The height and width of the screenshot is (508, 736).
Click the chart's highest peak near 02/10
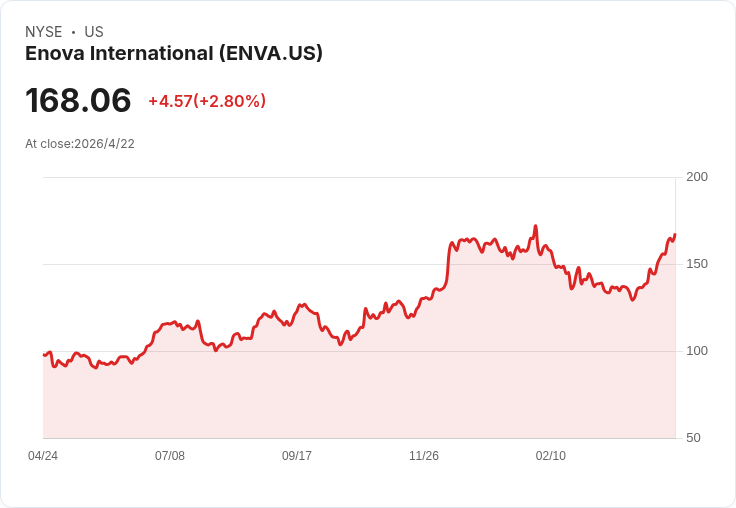point(536,226)
